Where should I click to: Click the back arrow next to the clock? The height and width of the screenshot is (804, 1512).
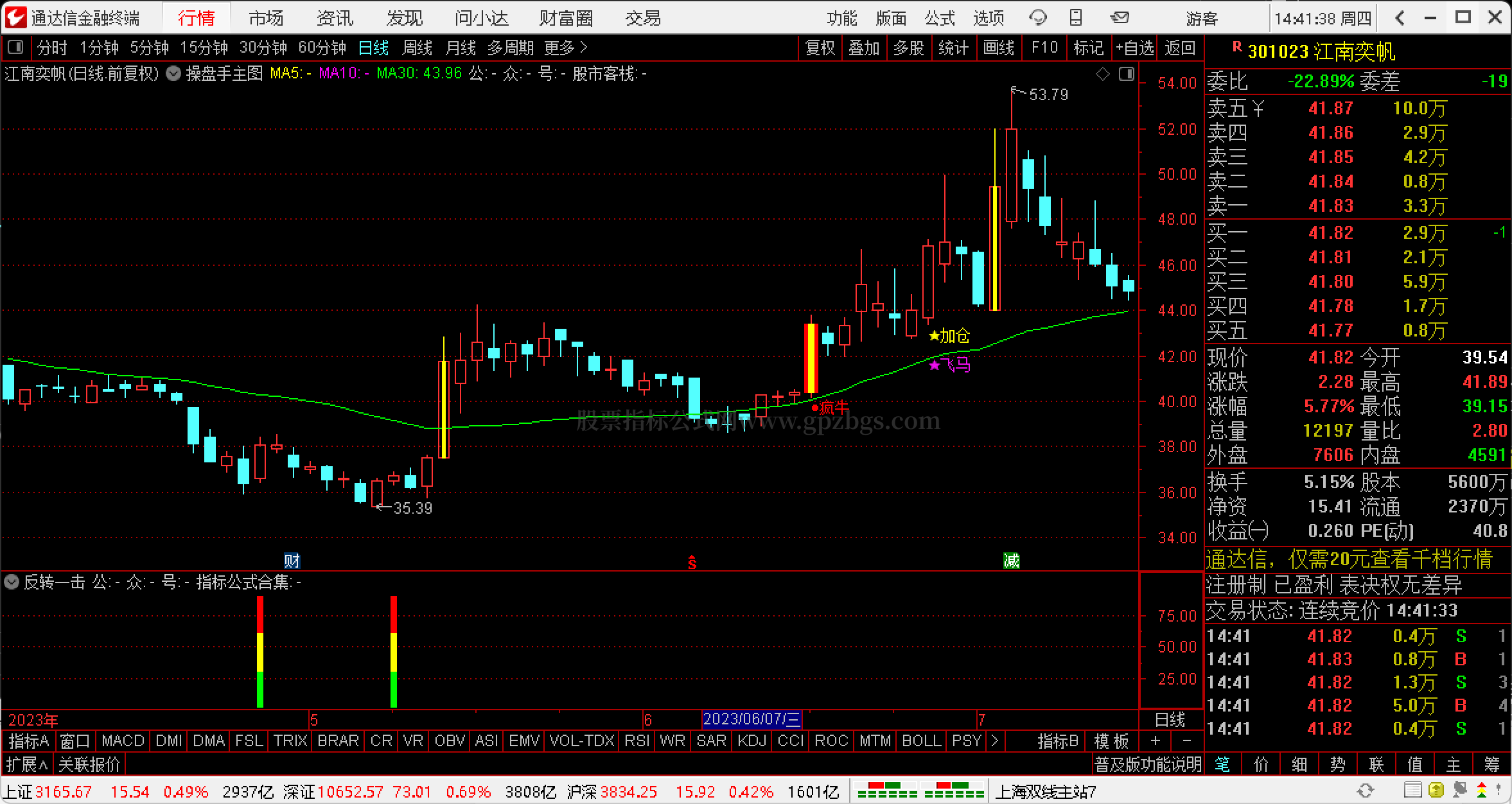pos(1400,18)
